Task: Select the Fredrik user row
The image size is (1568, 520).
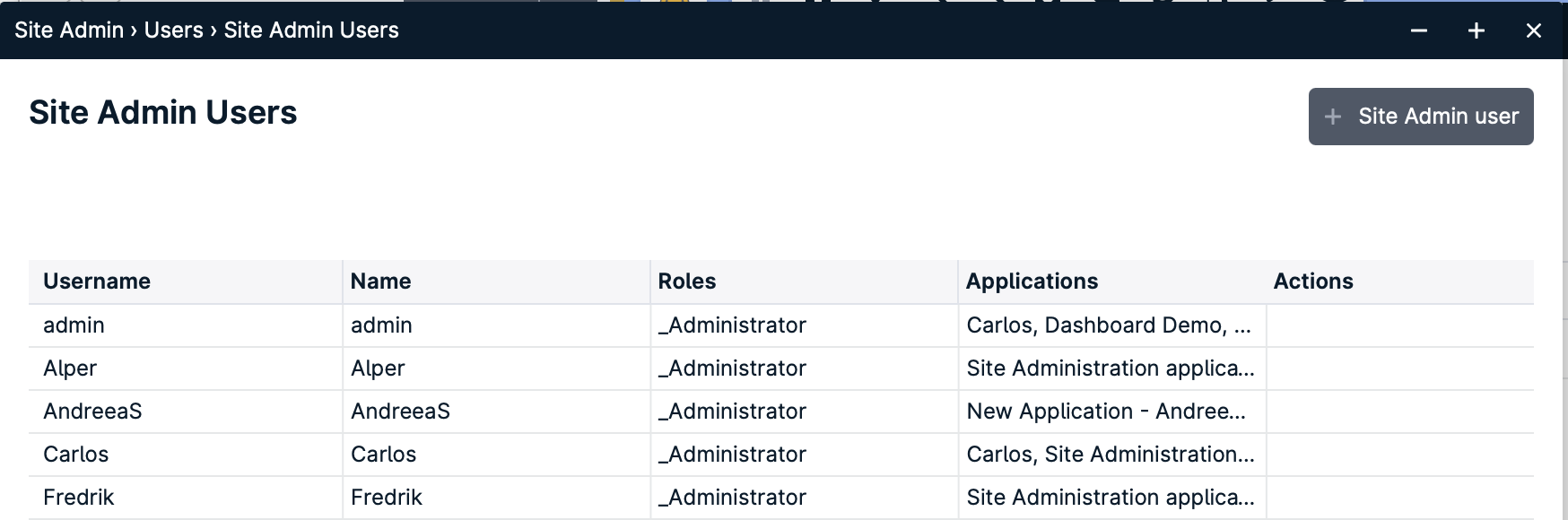Action: pyautogui.click(x=781, y=498)
